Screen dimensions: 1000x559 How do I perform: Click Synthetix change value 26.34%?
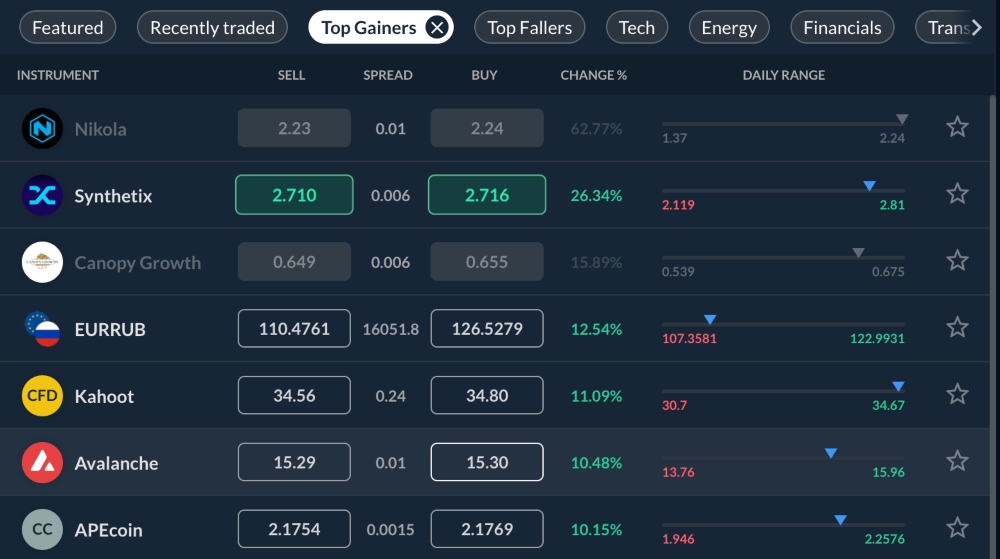pos(596,196)
